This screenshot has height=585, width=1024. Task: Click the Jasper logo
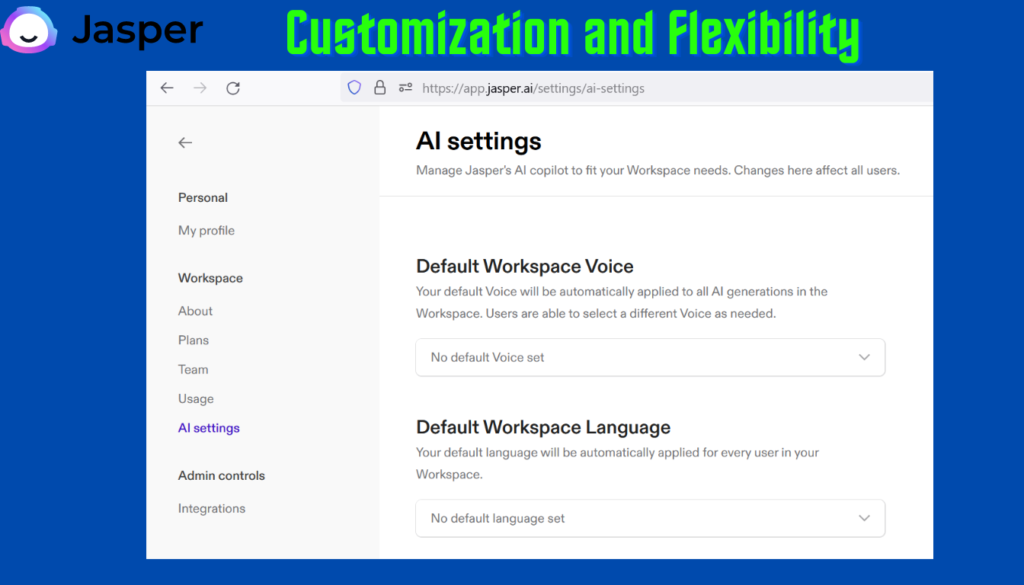point(102,30)
